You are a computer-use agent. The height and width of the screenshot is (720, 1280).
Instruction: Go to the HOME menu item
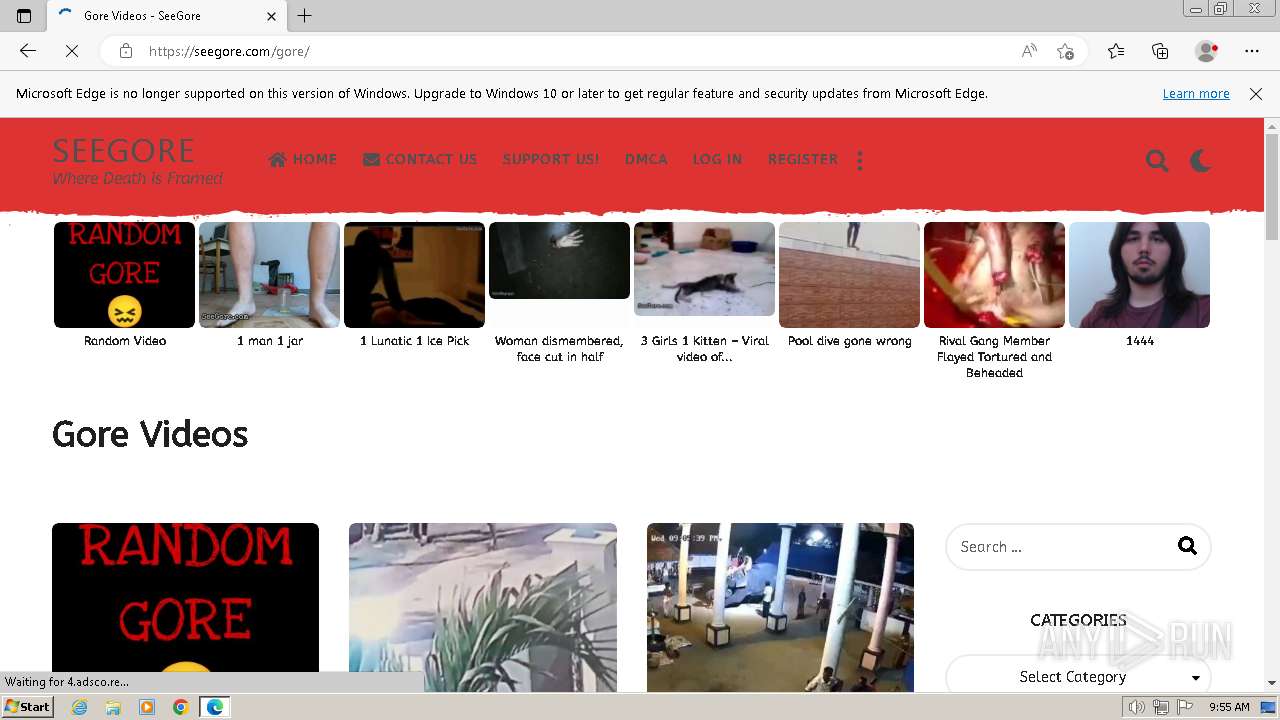pyautogui.click(x=303, y=159)
